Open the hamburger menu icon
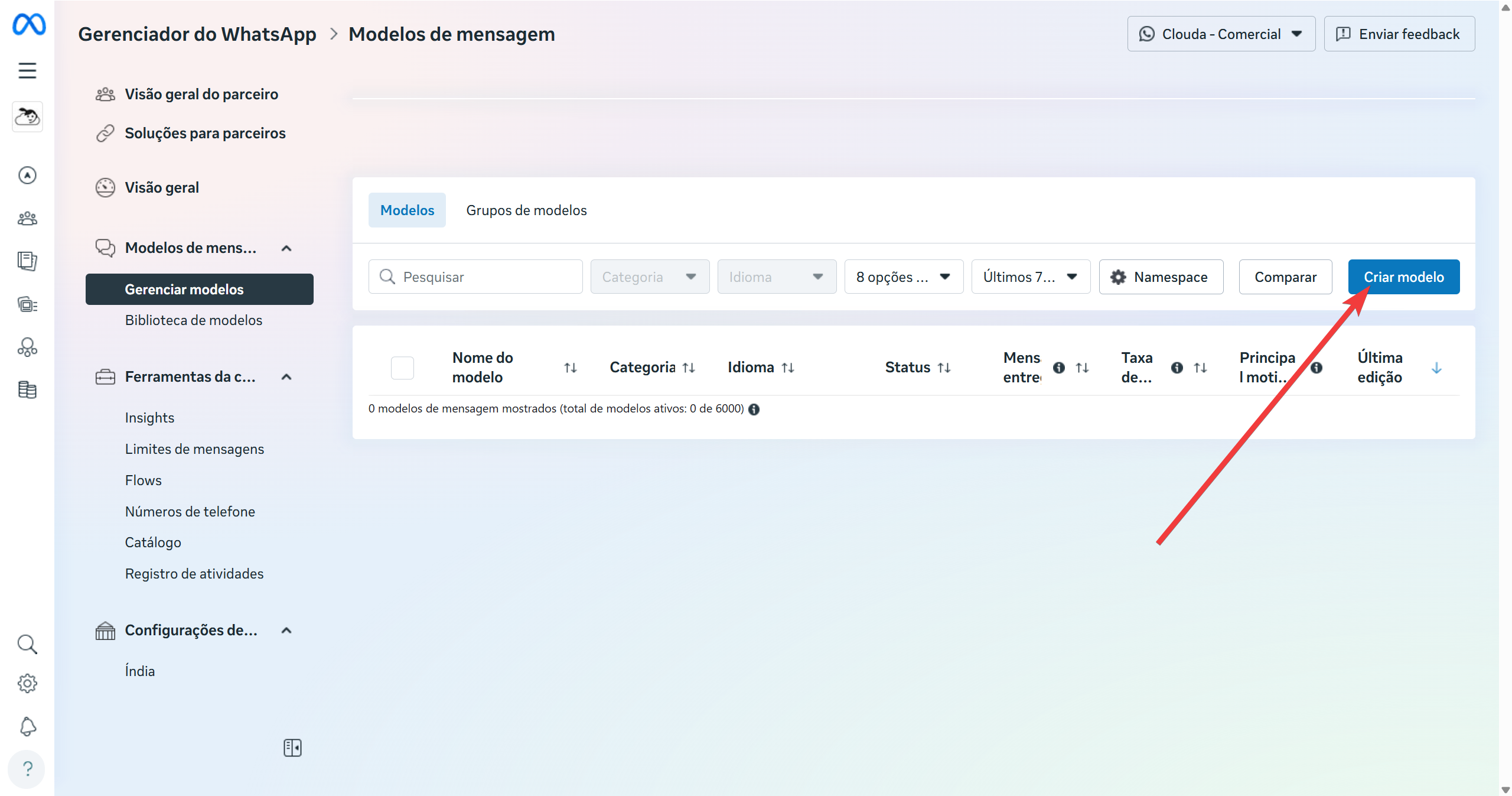The image size is (1512, 796). (27, 71)
